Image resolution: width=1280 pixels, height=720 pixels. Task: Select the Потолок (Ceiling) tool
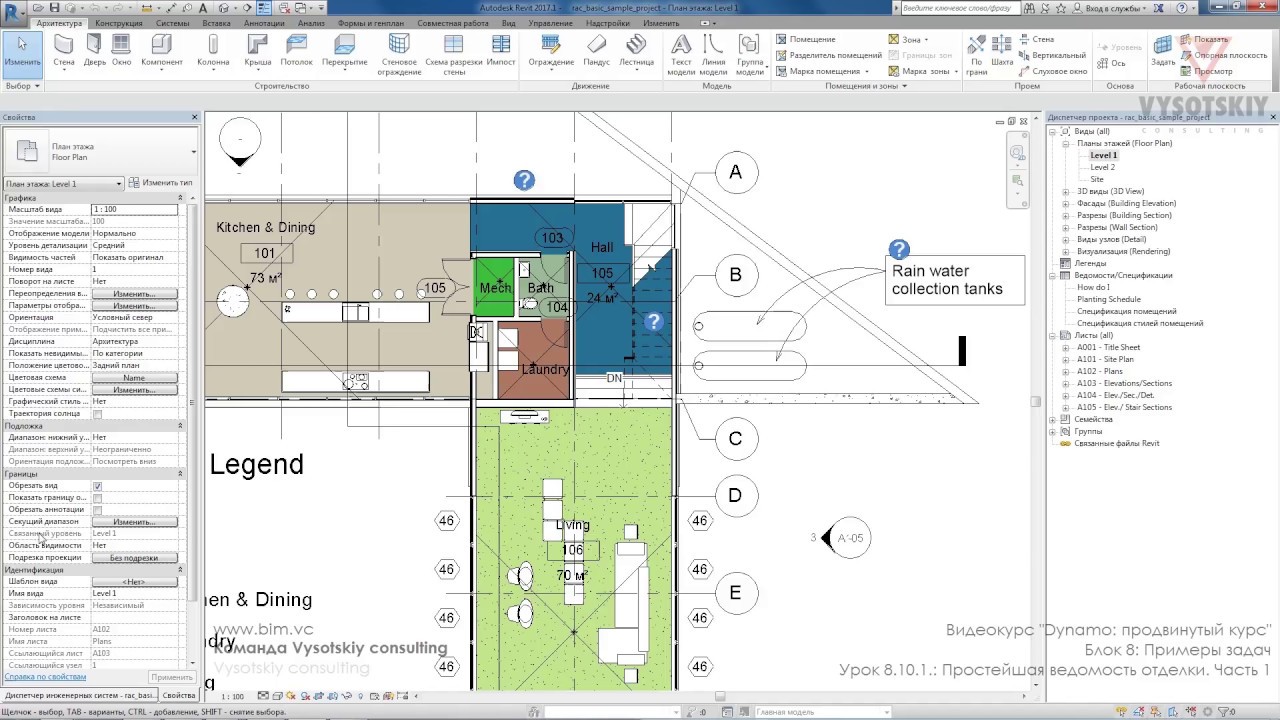click(x=296, y=51)
